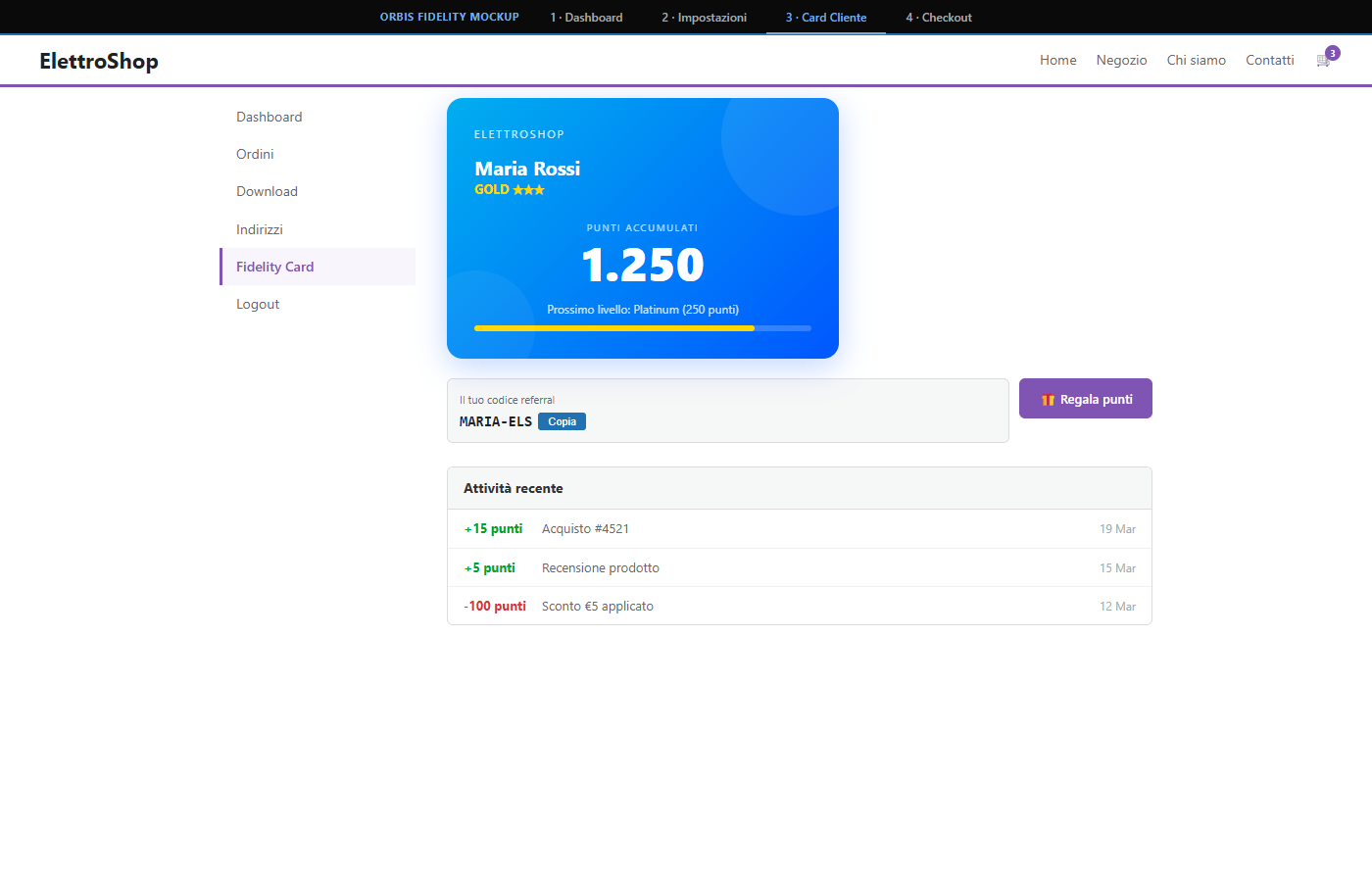The image size is (1372, 882).
Task: Open Indirizzi in the account menu
Action: [x=260, y=229]
